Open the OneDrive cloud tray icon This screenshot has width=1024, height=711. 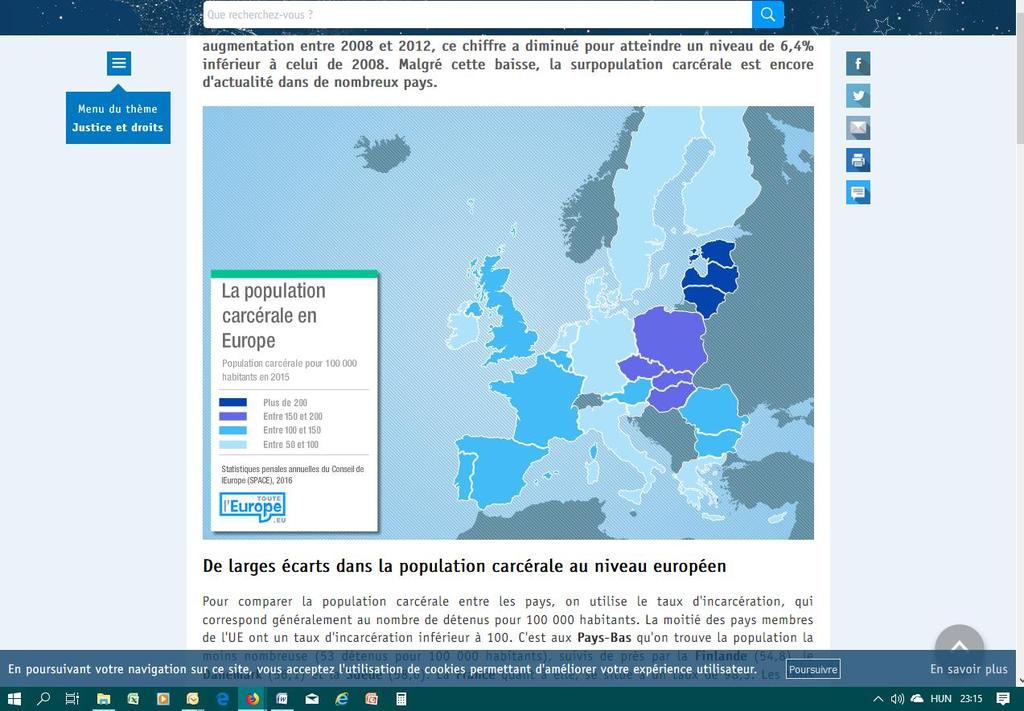pyautogui.click(x=917, y=699)
